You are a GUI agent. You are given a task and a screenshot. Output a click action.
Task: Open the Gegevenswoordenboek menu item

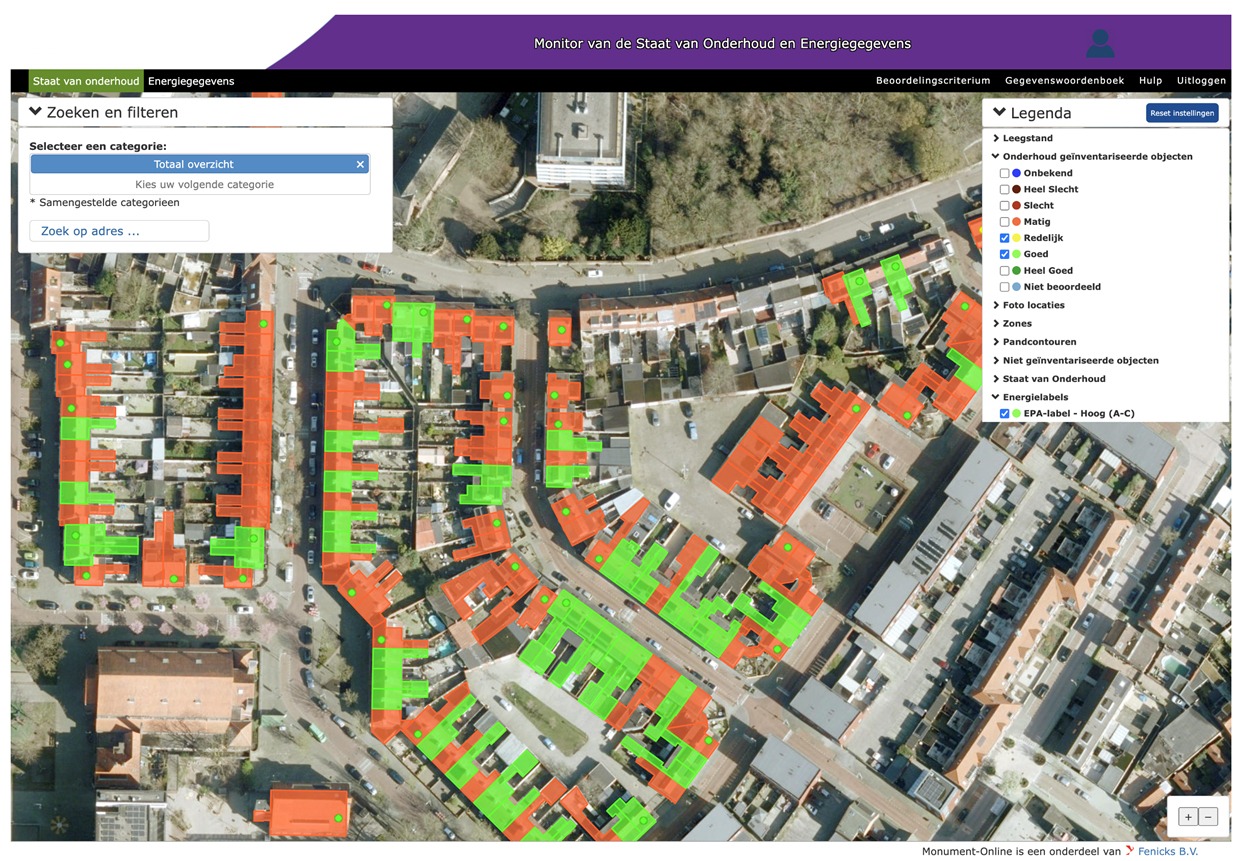coord(1064,81)
